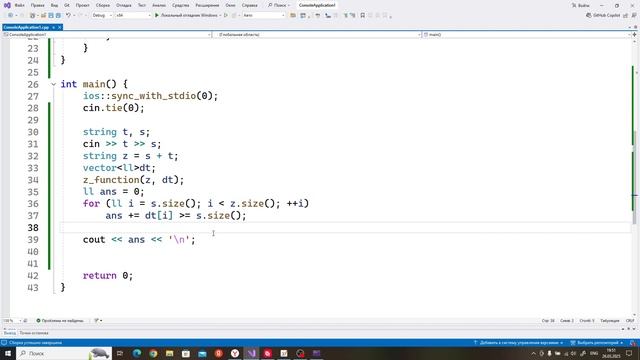640x360 pixels.
Task: Pin the ConsoleApplication1.cpp tab
Action: [x=53, y=27]
